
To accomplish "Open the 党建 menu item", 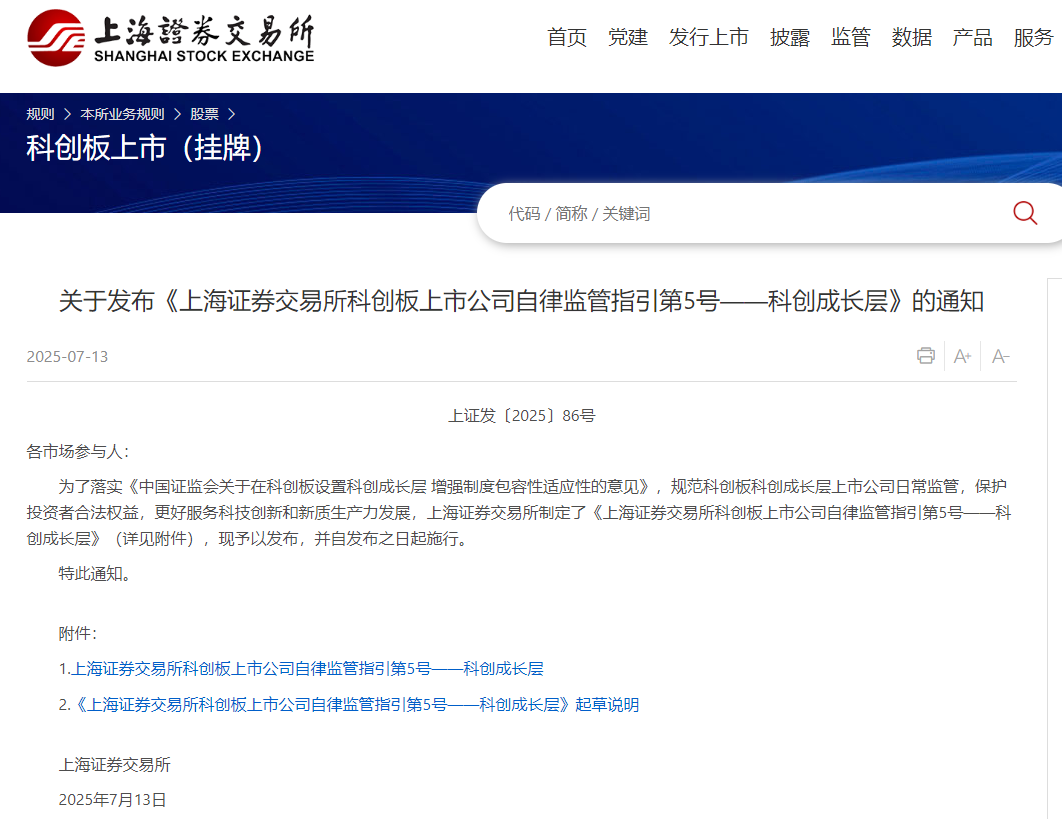I will click(628, 37).
